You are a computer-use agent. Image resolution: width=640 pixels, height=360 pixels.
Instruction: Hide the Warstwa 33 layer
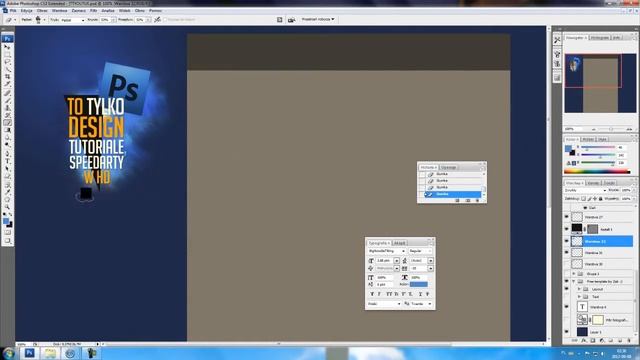pyautogui.click(x=567, y=241)
